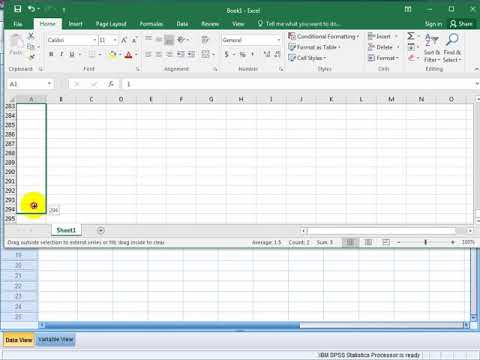Viewport: 480px width, 360px height.
Task: Undo last action in Quick Access Toolbar
Action: pyautogui.click(x=31, y=9)
